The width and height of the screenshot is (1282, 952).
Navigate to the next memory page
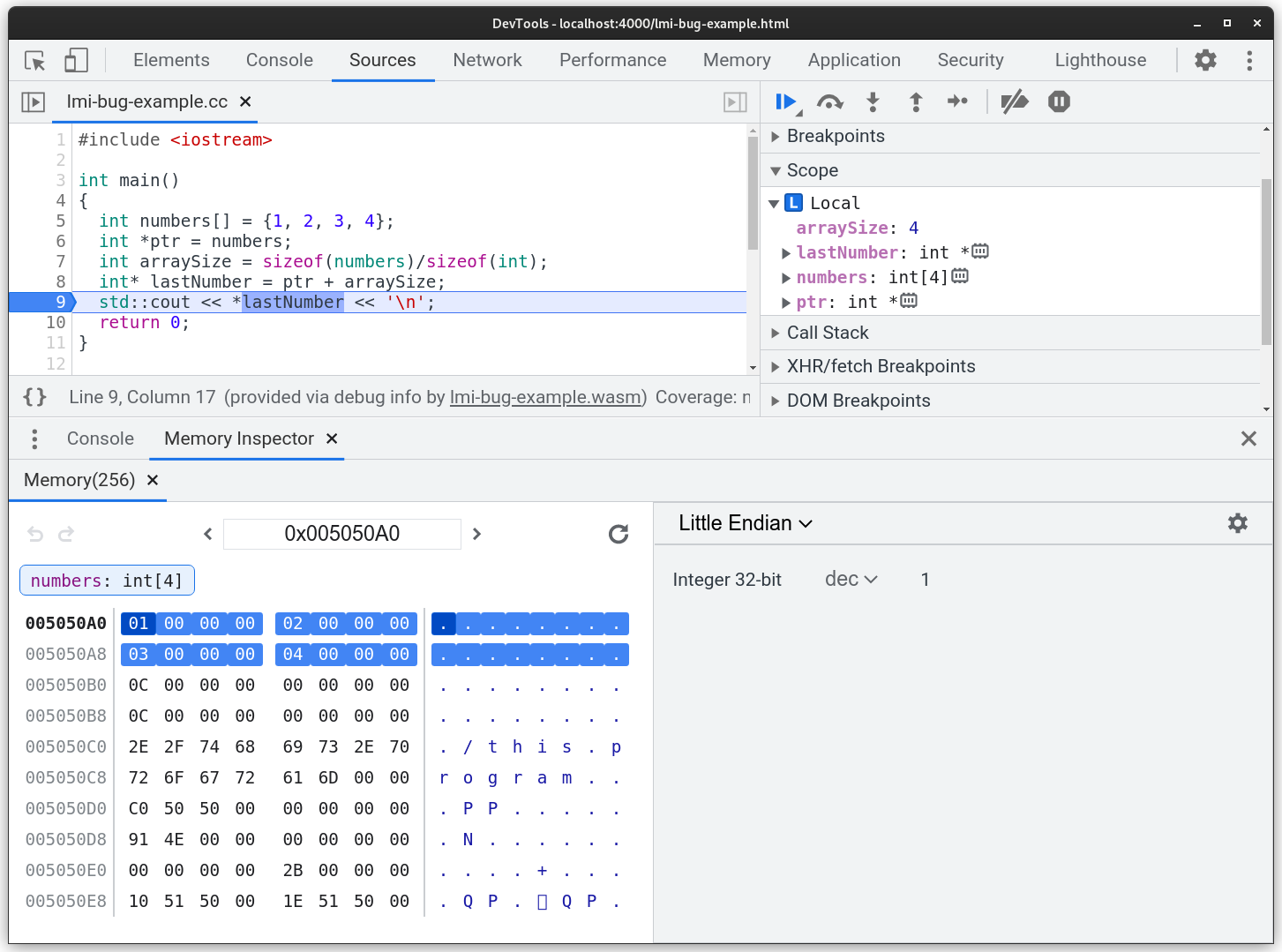(x=476, y=534)
